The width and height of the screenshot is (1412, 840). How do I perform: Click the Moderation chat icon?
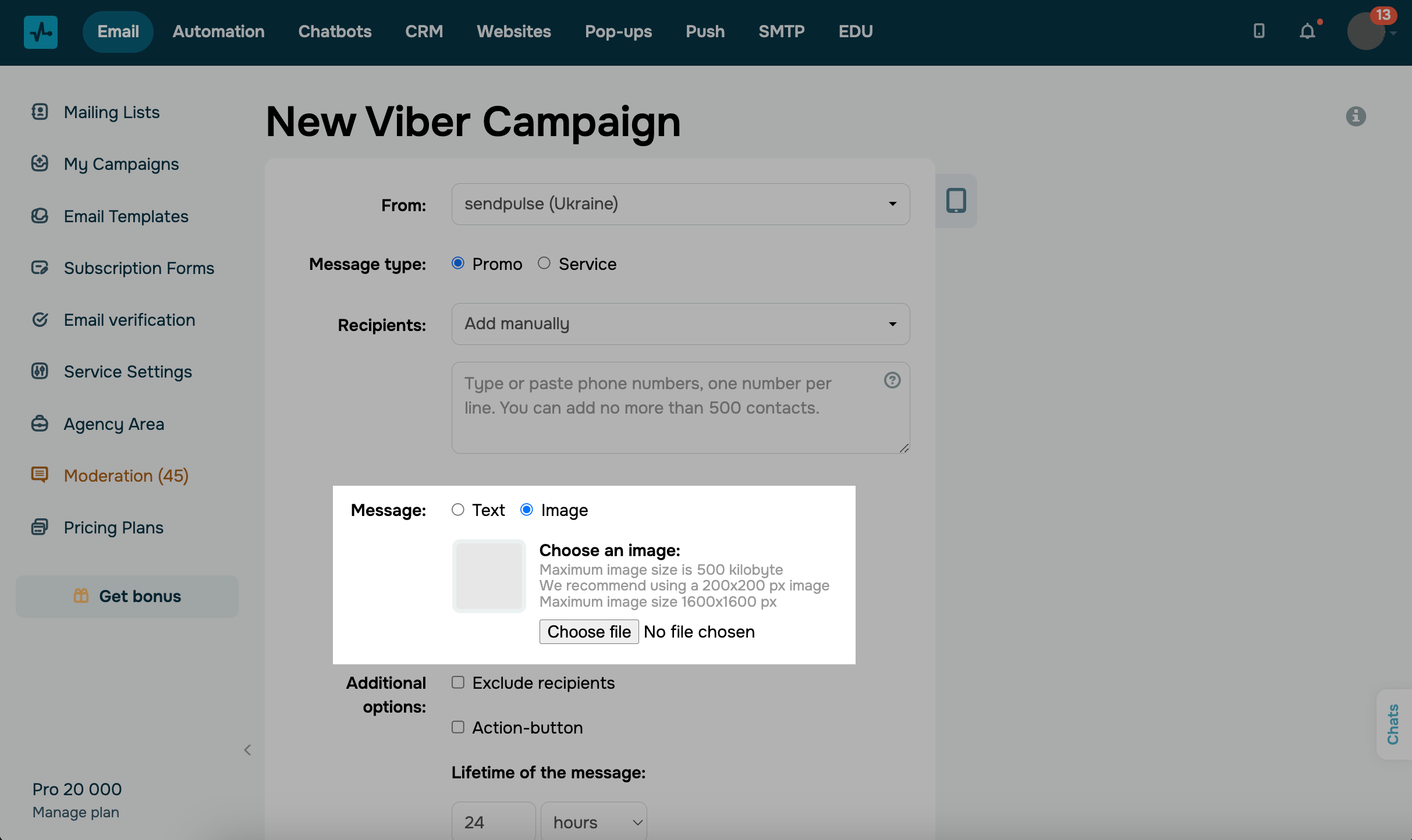click(x=40, y=475)
